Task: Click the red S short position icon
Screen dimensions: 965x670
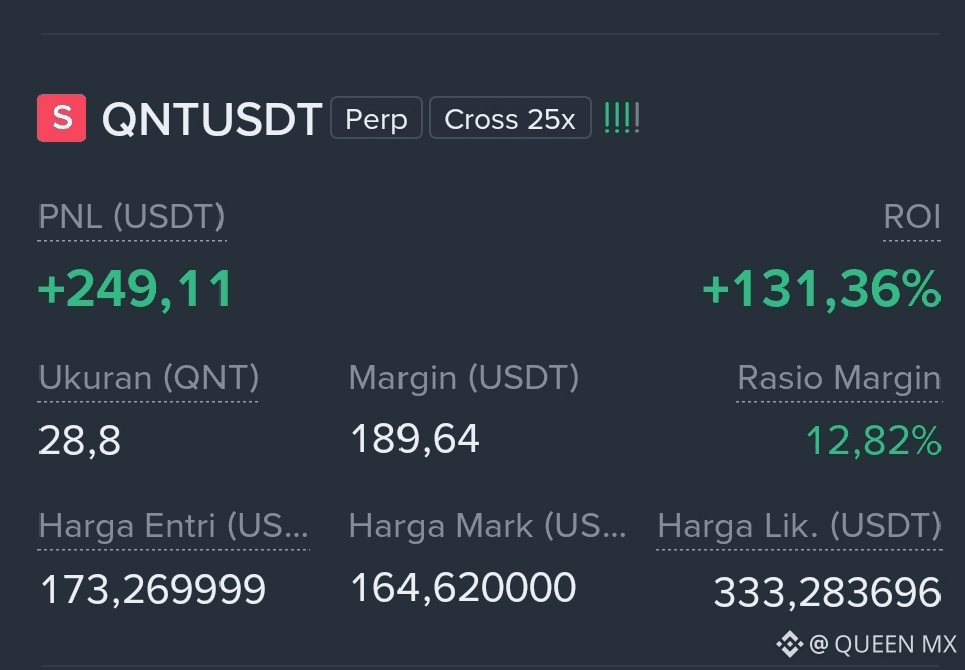Action: click(x=62, y=118)
